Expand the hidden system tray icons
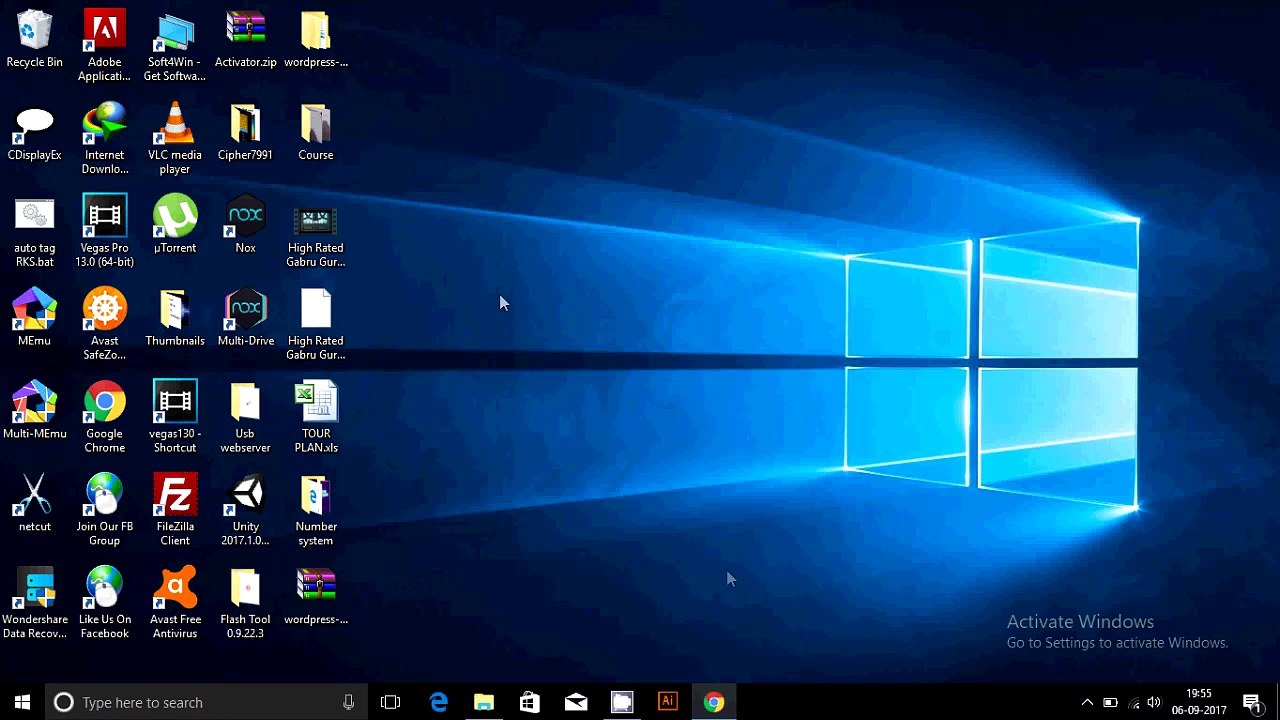Screen dimensions: 1280x720 pyautogui.click(x=1087, y=702)
